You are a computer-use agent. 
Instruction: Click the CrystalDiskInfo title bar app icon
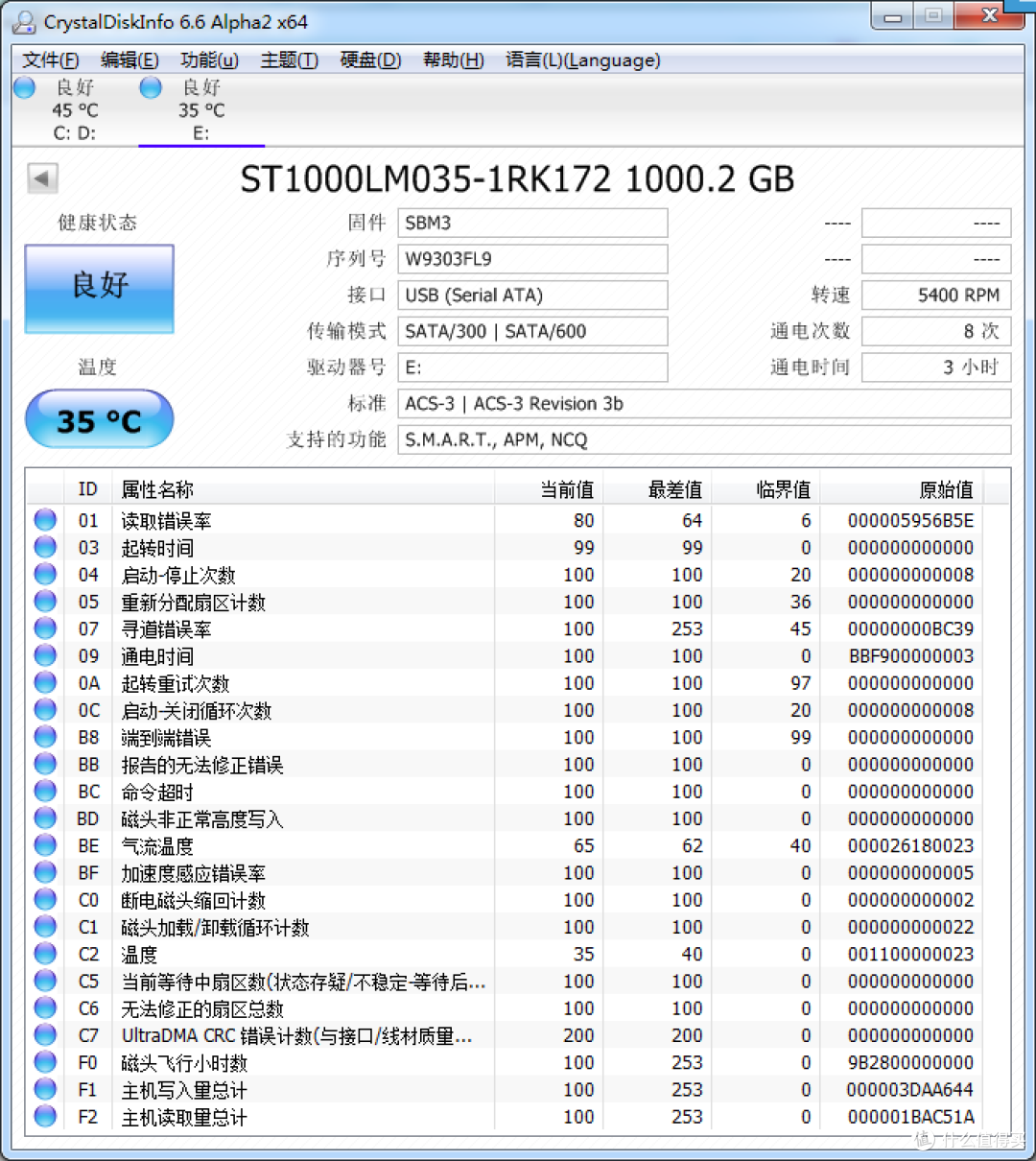[24, 20]
